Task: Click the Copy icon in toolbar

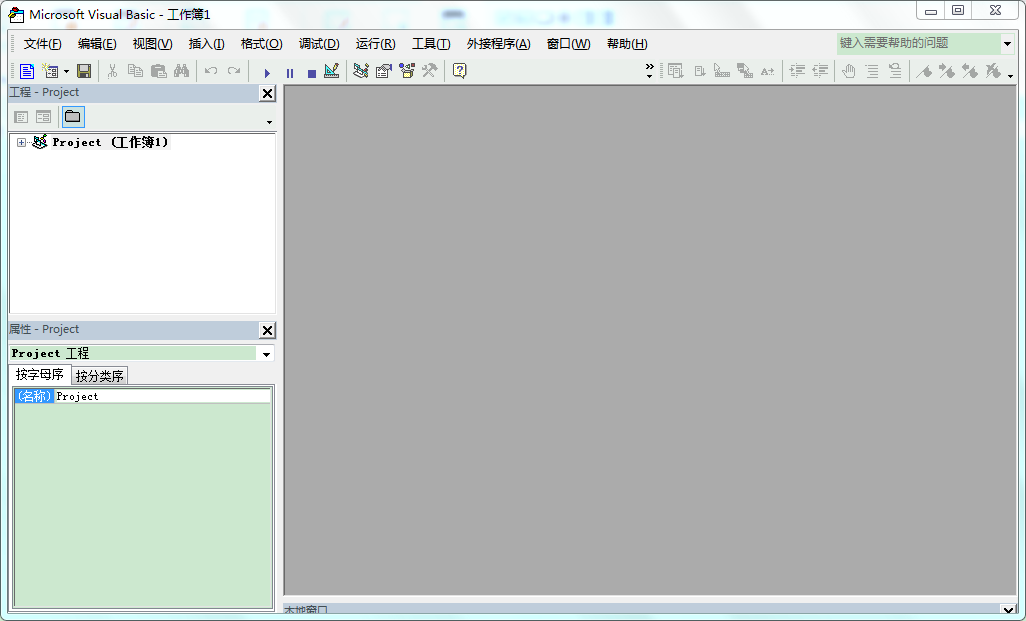Action: (x=135, y=71)
